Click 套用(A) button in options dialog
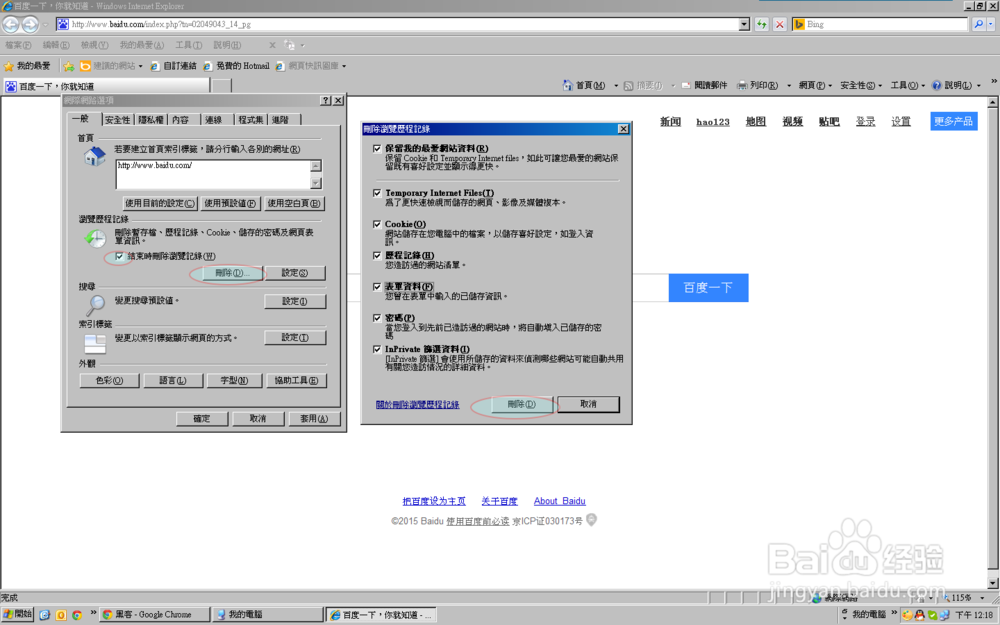This screenshot has width=1000, height=625. pyautogui.click(x=314, y=419)
